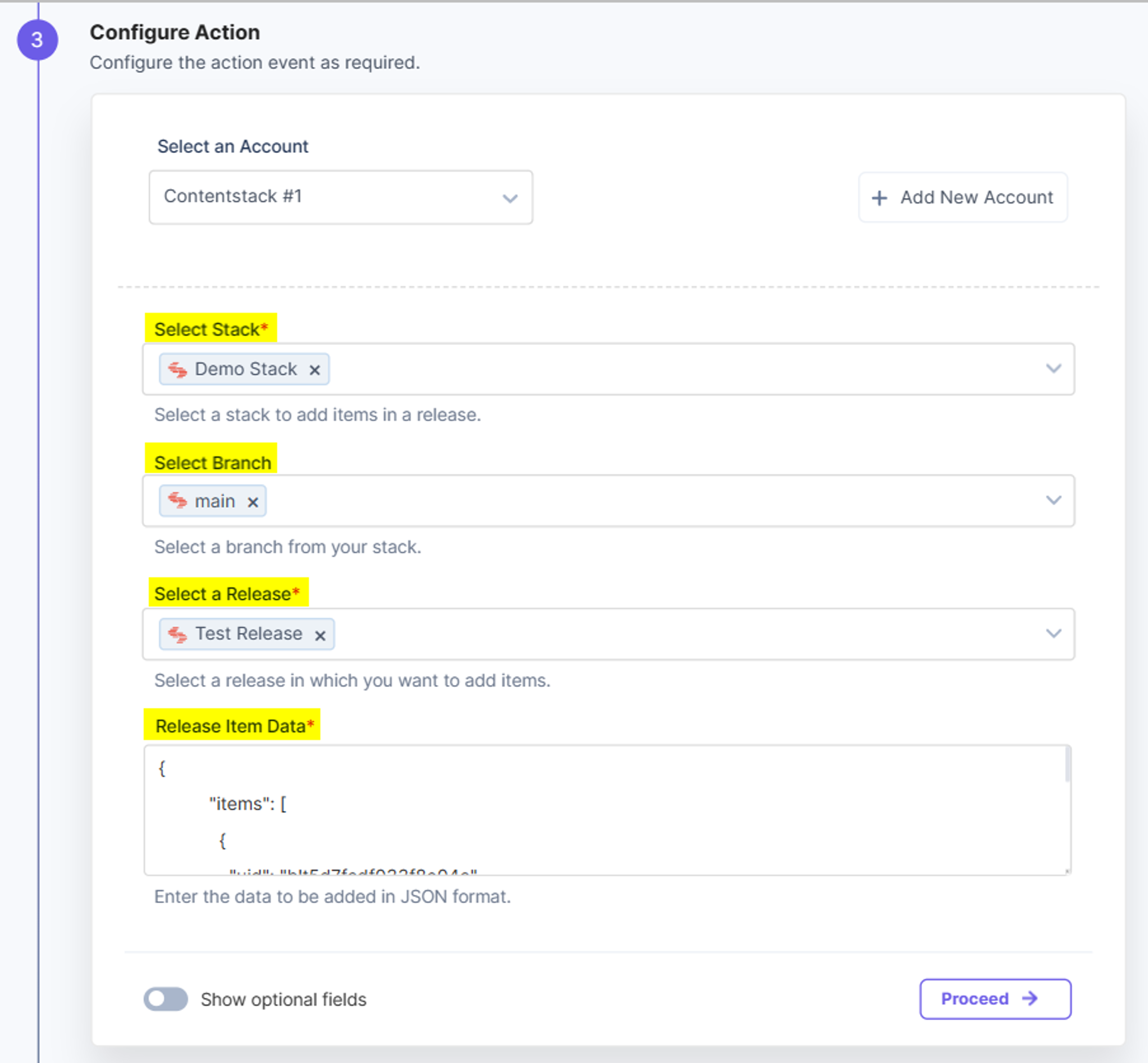Click the Configure Action heading

click(x=175, y=32)
